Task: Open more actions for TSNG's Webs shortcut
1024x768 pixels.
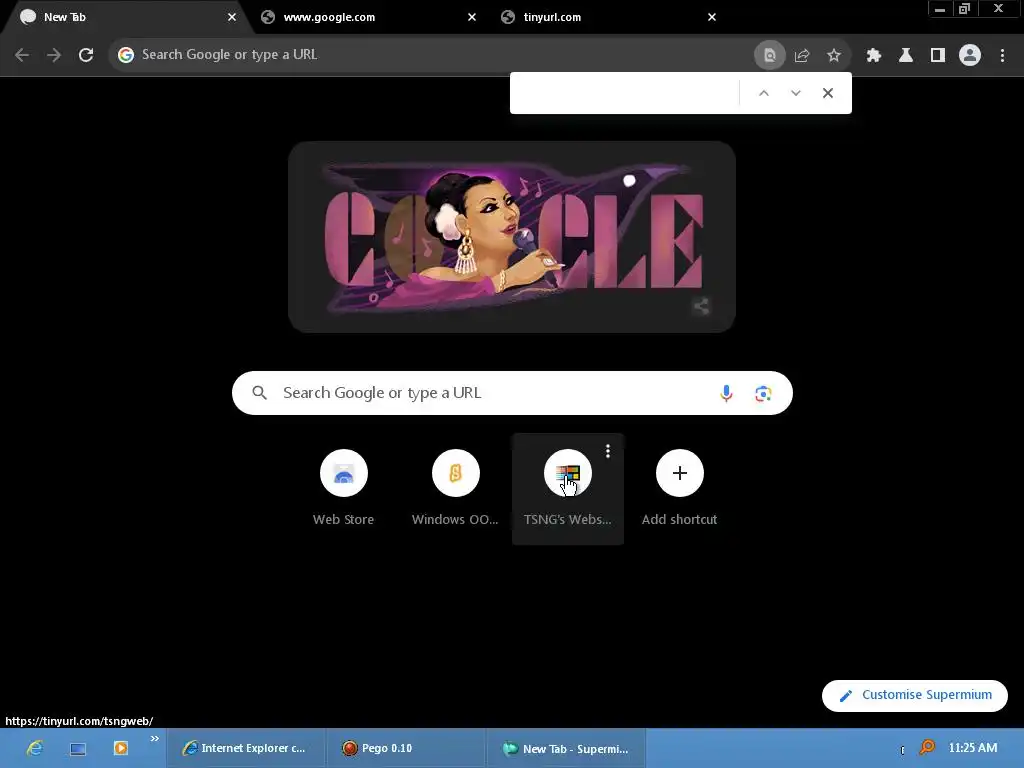Action: [608, 451]
